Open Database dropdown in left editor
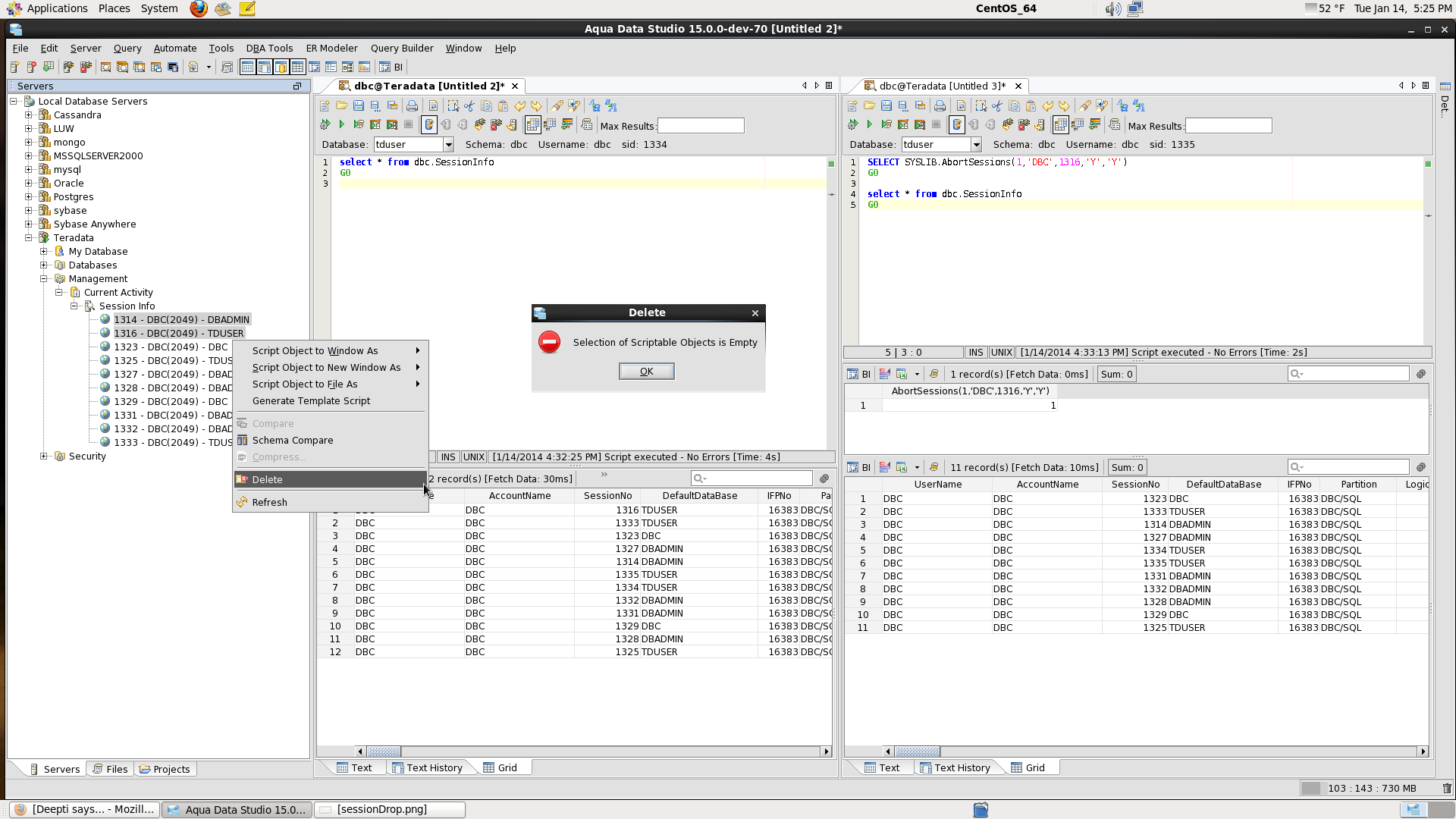Screen dimensions: 1456x819 pos(448,145)
